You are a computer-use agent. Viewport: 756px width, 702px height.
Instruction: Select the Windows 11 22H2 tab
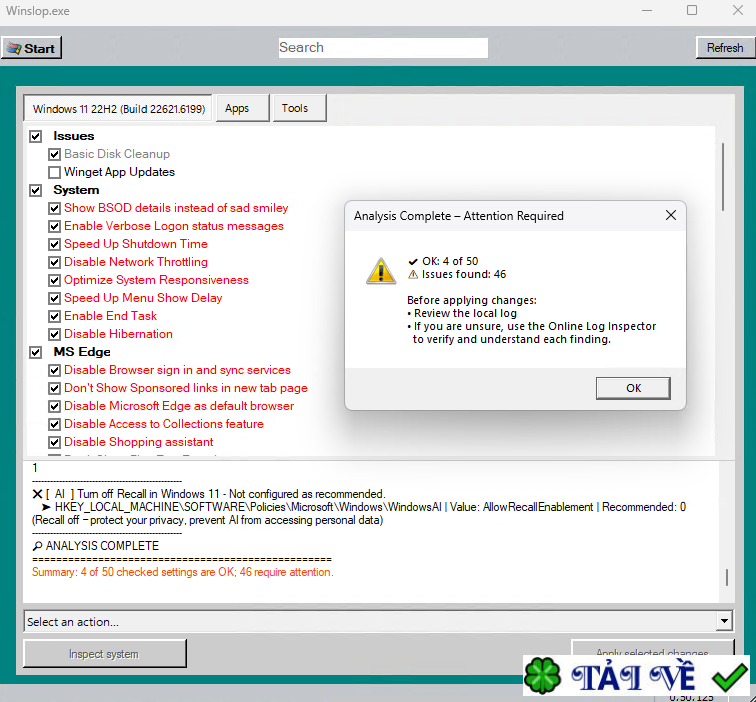point(118,108)
